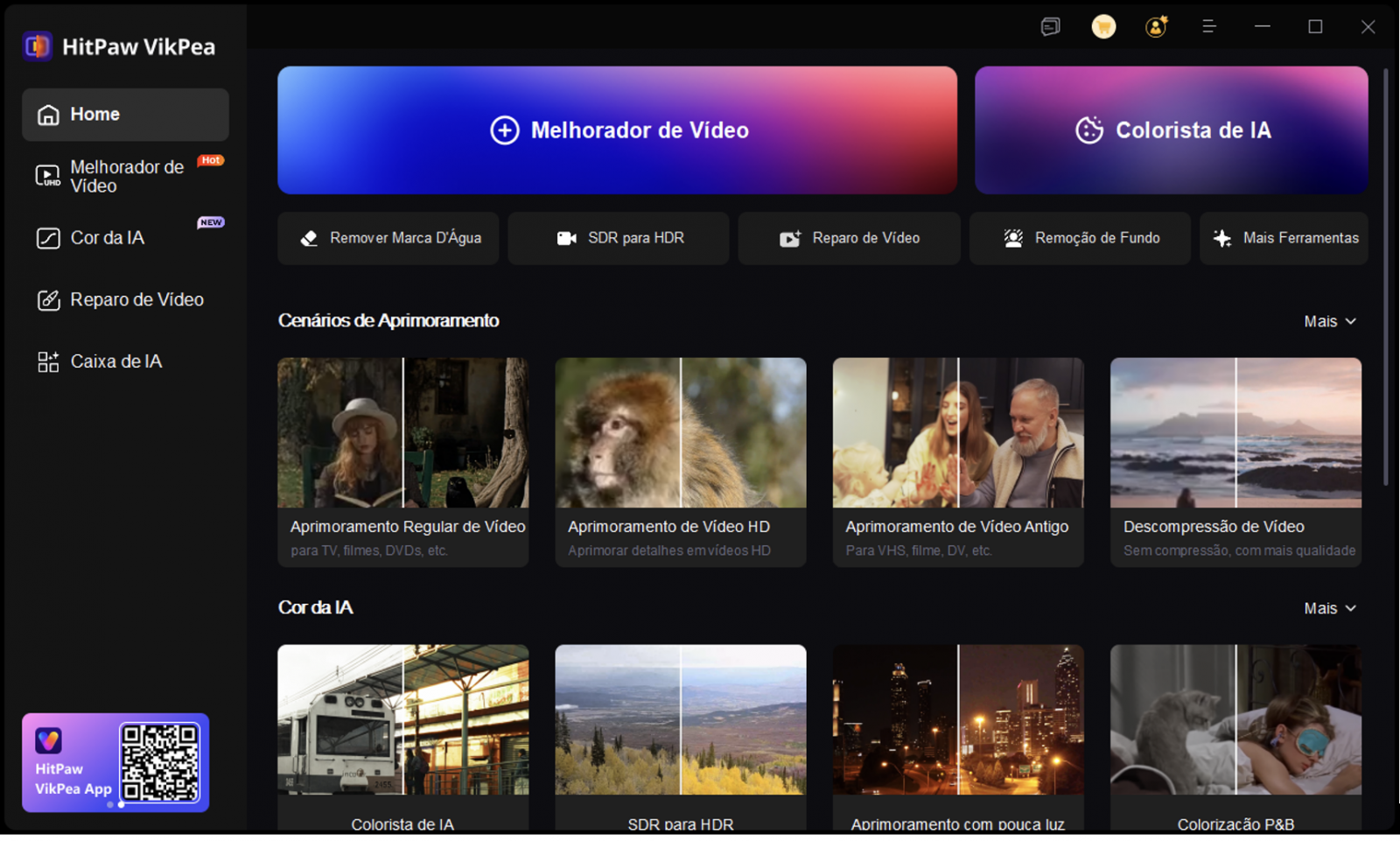
Task: Expand Mais in Cenários de Aprimoramento
Action: tap(1329, 321)
